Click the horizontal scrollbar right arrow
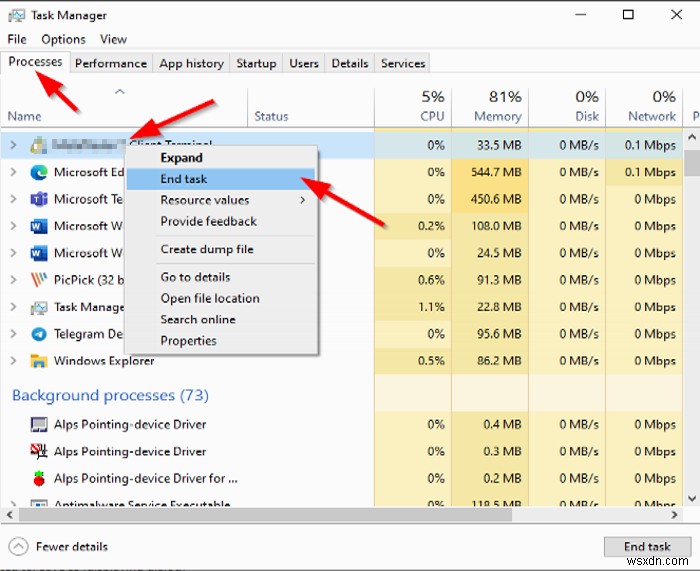The height and width of the screenshot is (571, 700). [675, 515]
